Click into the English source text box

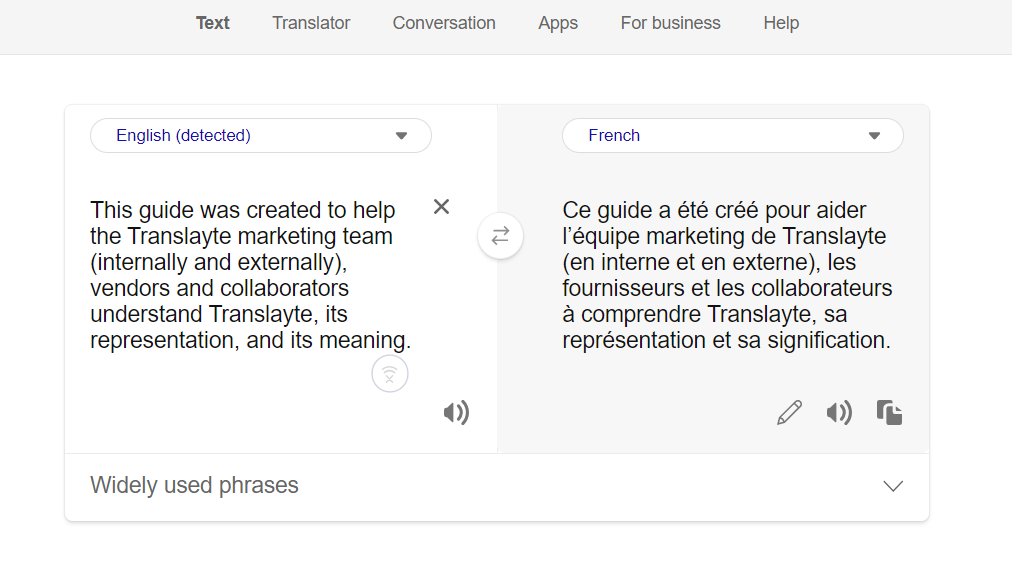point(250,275)
